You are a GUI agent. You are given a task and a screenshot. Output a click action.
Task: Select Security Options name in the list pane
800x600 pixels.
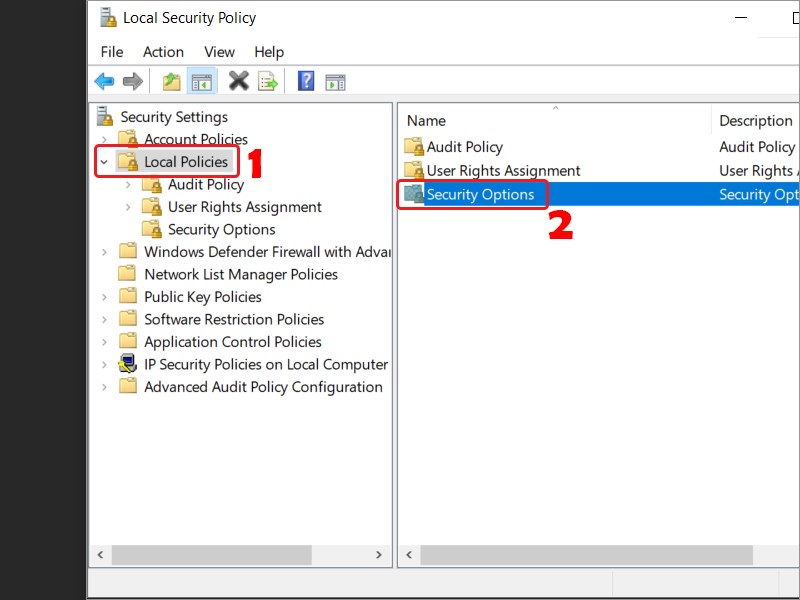[x=481, y=194]
